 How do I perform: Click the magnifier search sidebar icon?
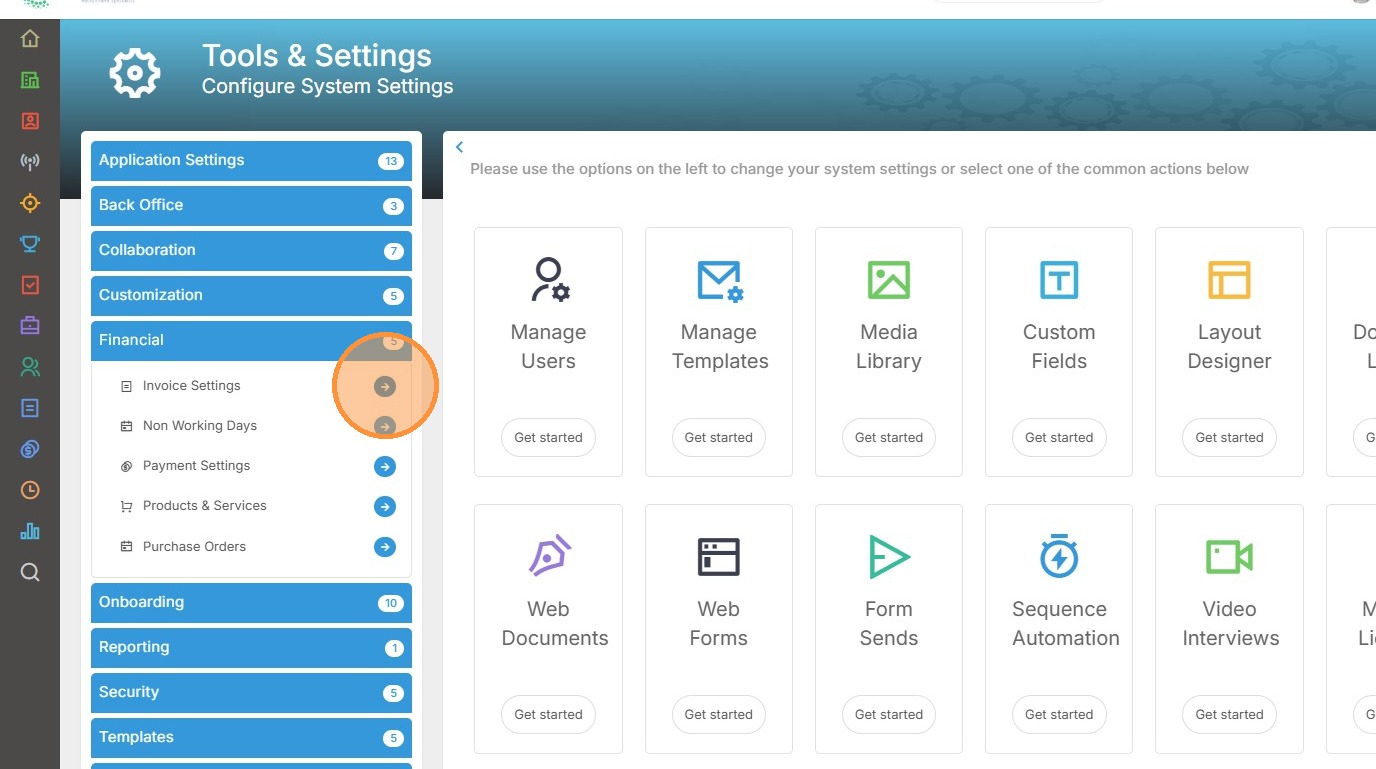pos(30,572)
